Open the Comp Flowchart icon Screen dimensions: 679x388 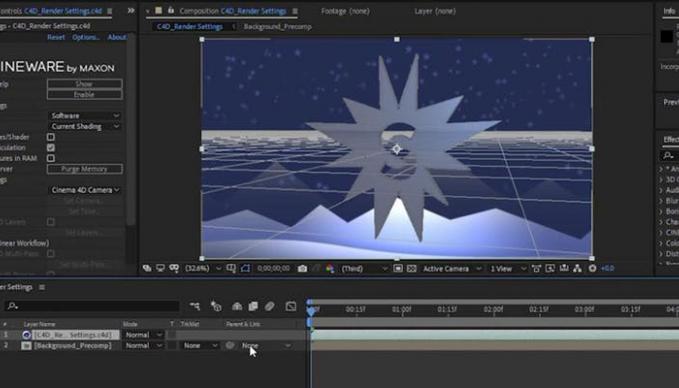point(577,268)
